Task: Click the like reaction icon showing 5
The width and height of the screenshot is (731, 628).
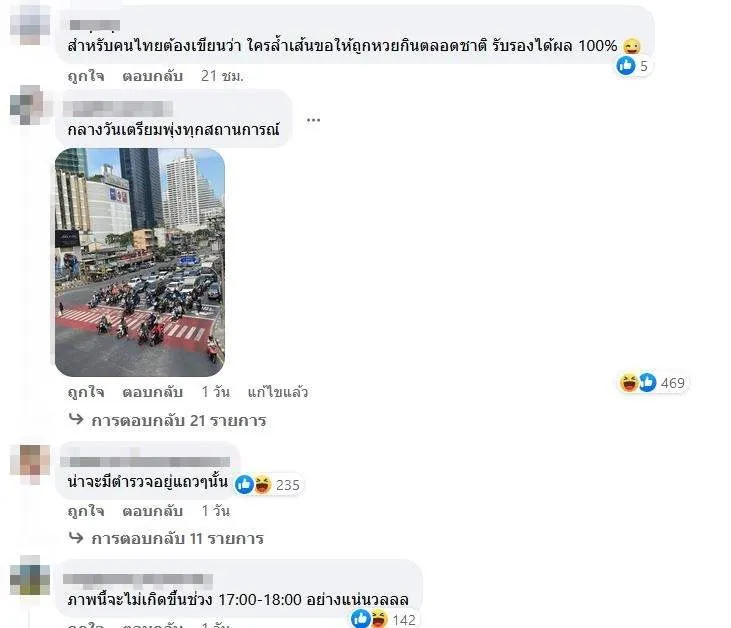Action: point(626,66)
